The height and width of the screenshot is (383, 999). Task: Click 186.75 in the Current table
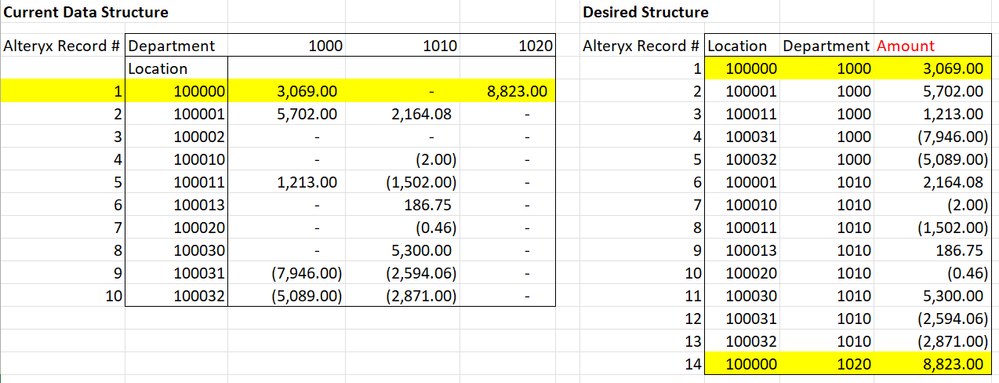(x=428, y=206)
